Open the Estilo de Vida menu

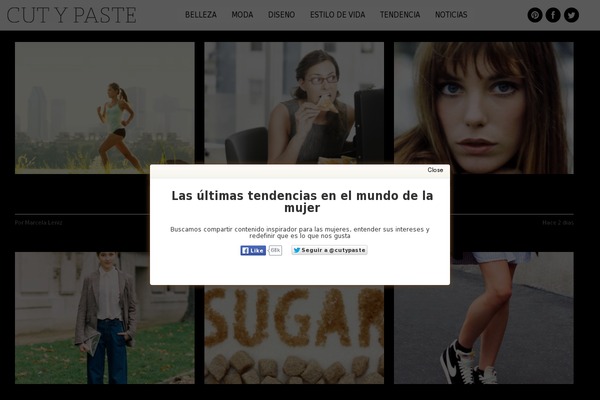pos(337,15)
